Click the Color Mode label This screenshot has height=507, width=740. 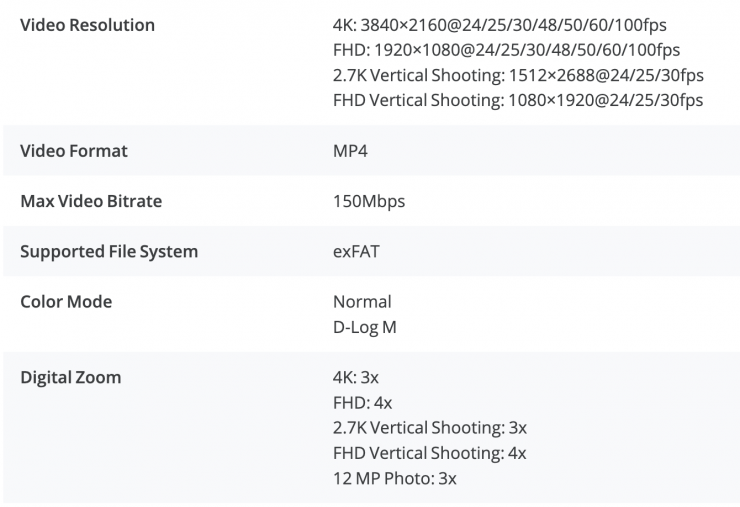pyautogui.click(x=66, y=301)
